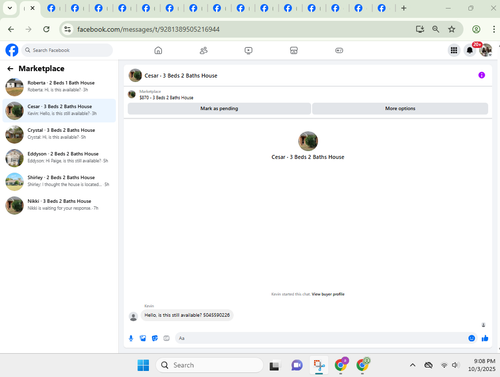Click Kevin's sender avatar beside message
Image resolution: width=500 pixels, height=377 pixels.
pos(133,317)
